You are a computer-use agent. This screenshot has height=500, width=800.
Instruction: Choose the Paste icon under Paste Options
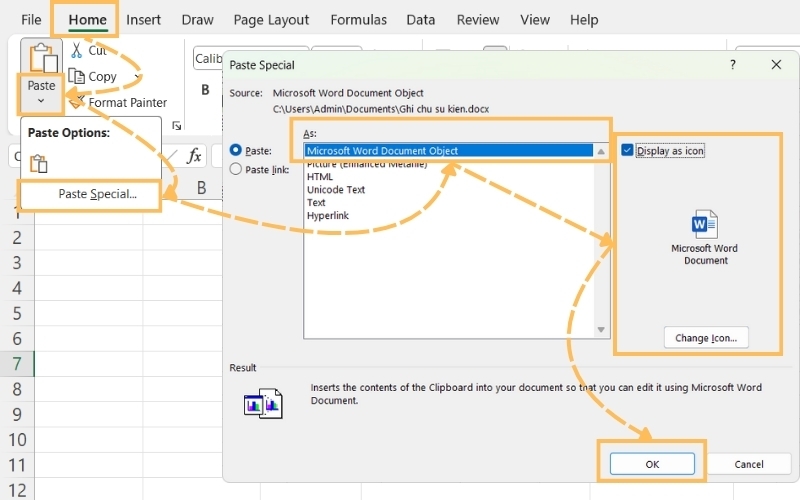(x=39, y=163)
